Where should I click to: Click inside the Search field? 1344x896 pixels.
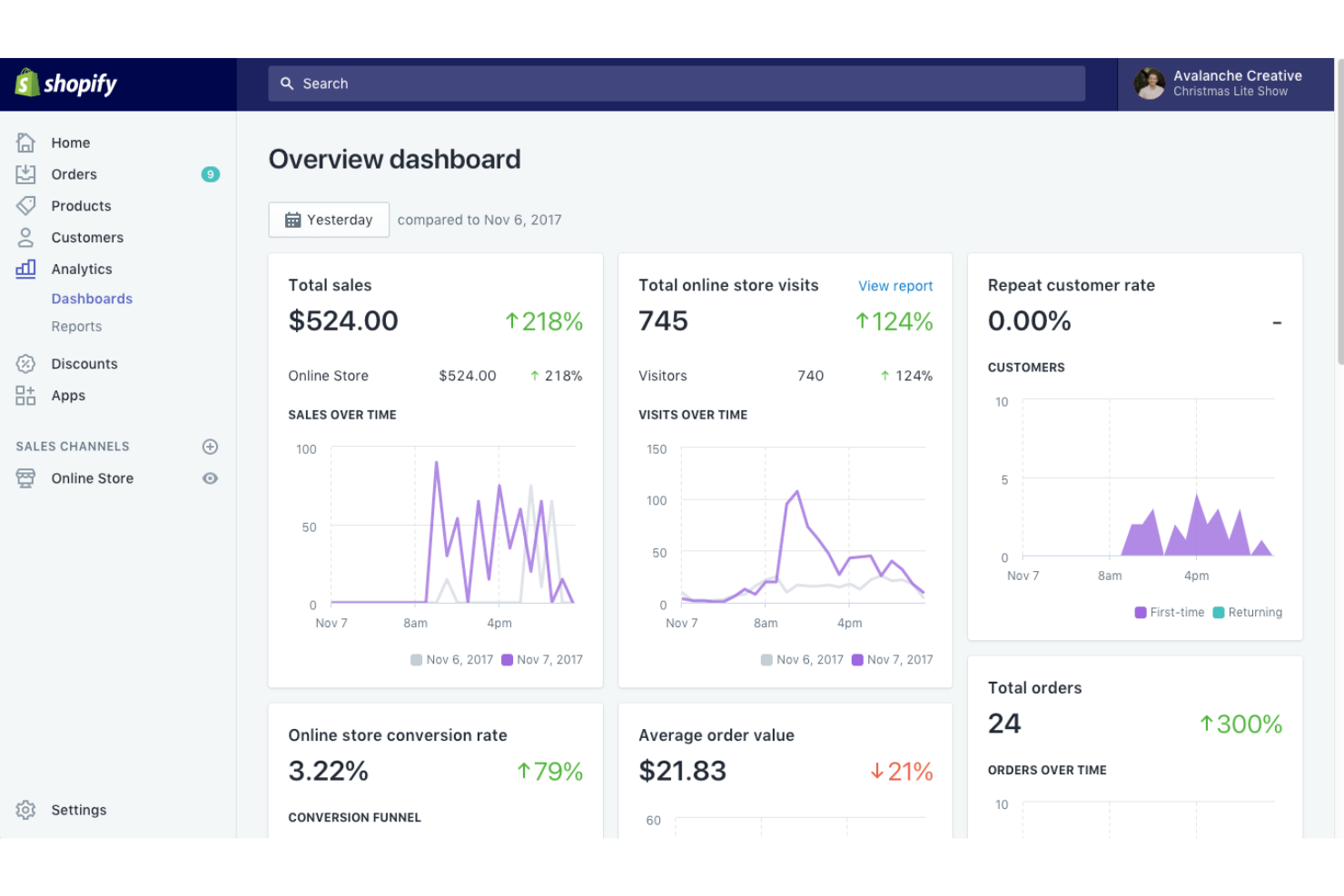pyautogui.click(x=672, y=83)
